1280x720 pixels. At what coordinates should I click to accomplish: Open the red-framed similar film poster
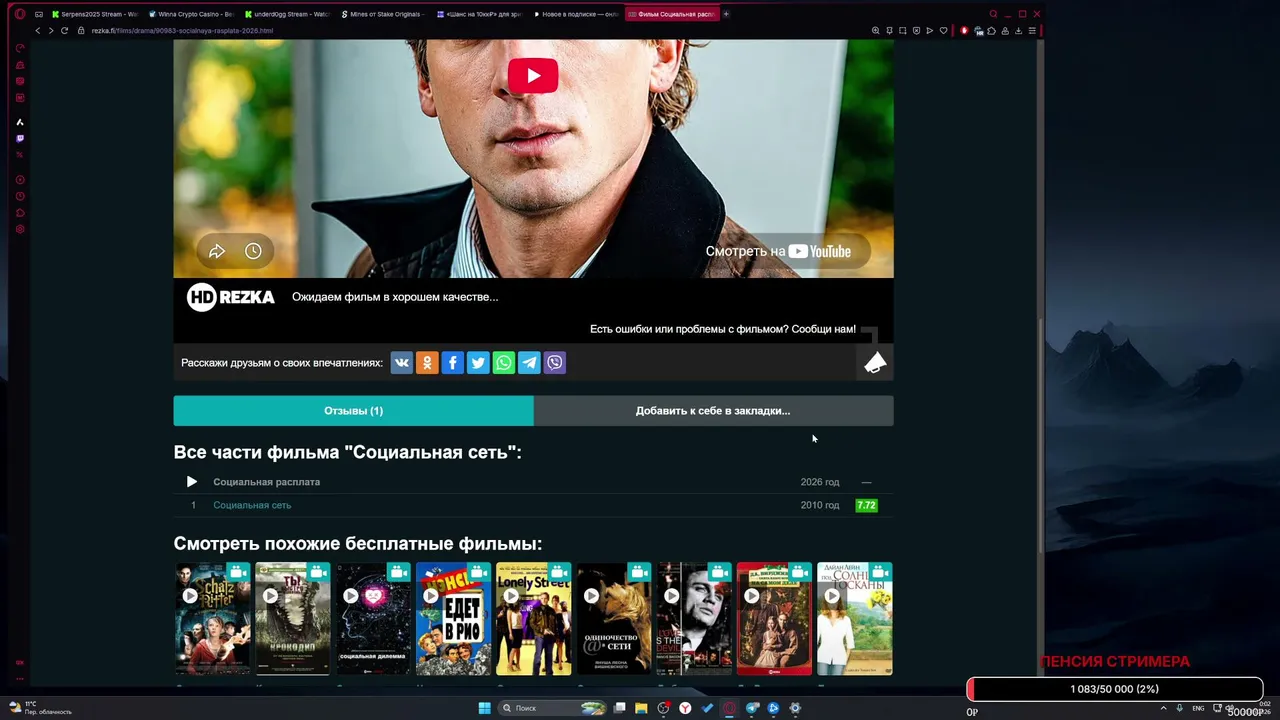tap(774, 619)
